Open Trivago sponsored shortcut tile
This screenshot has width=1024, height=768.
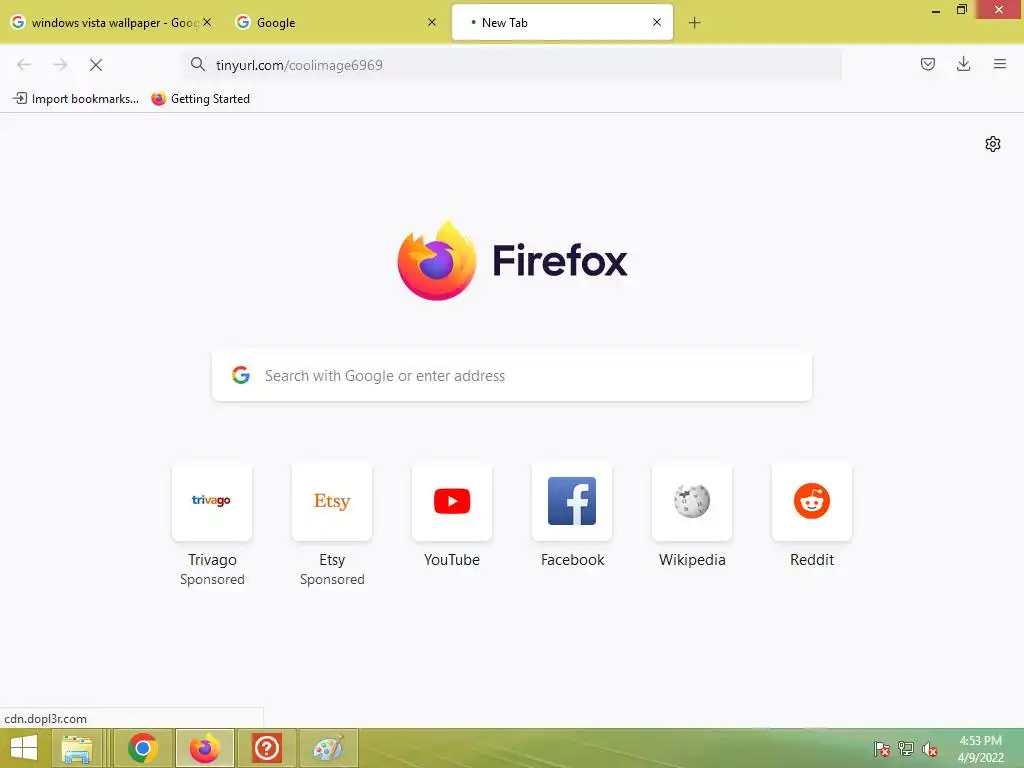pos(212,501)
